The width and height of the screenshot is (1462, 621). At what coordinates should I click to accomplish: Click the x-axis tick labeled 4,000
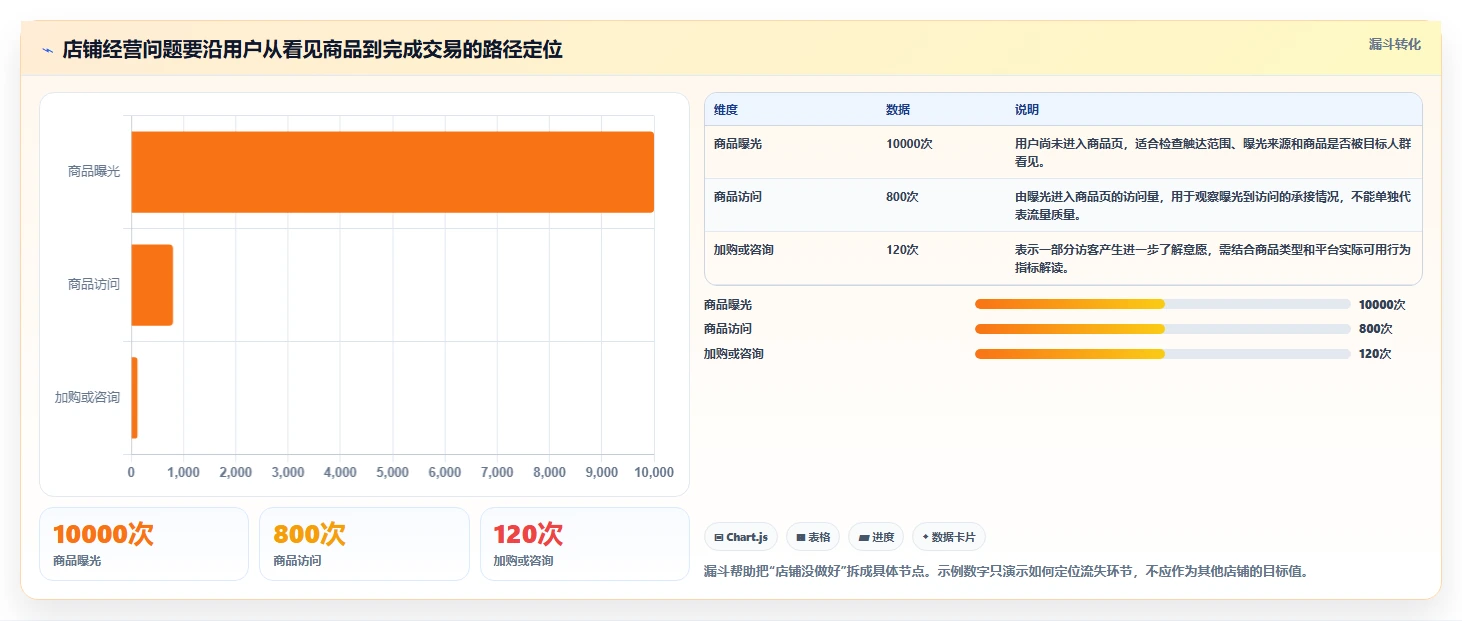tap(340, 473)
